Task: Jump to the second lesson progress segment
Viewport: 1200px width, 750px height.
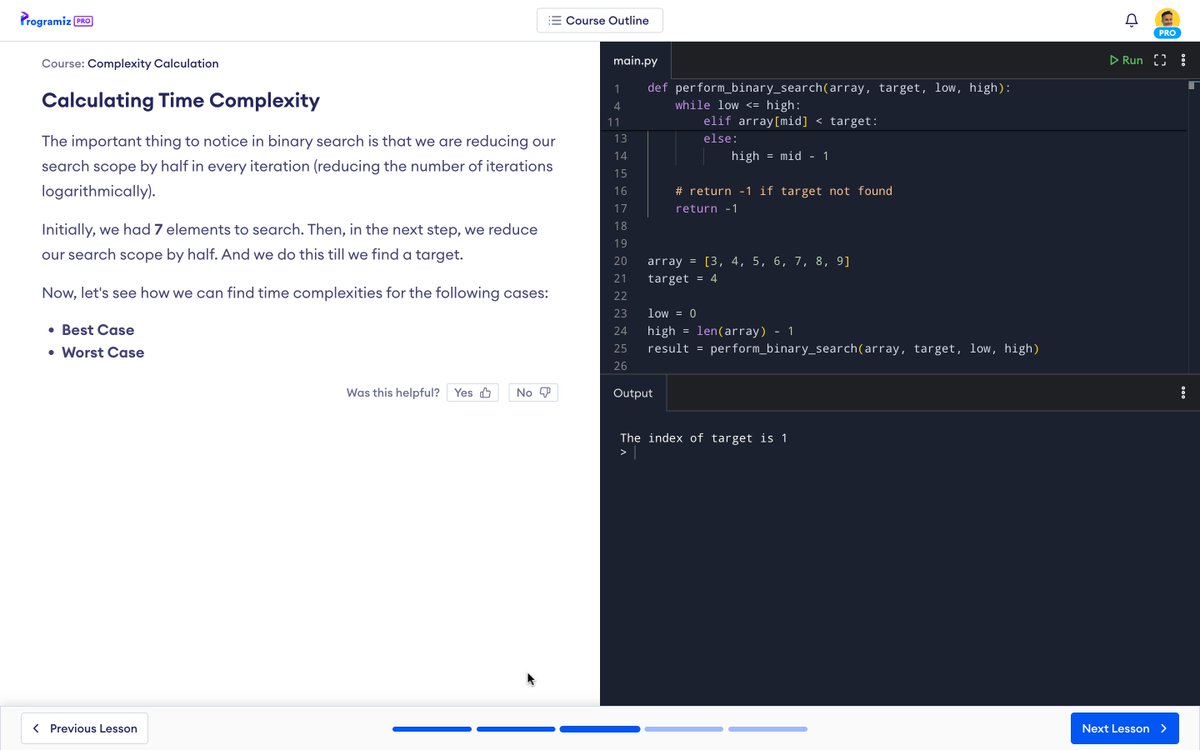Action: pos(516,729)
